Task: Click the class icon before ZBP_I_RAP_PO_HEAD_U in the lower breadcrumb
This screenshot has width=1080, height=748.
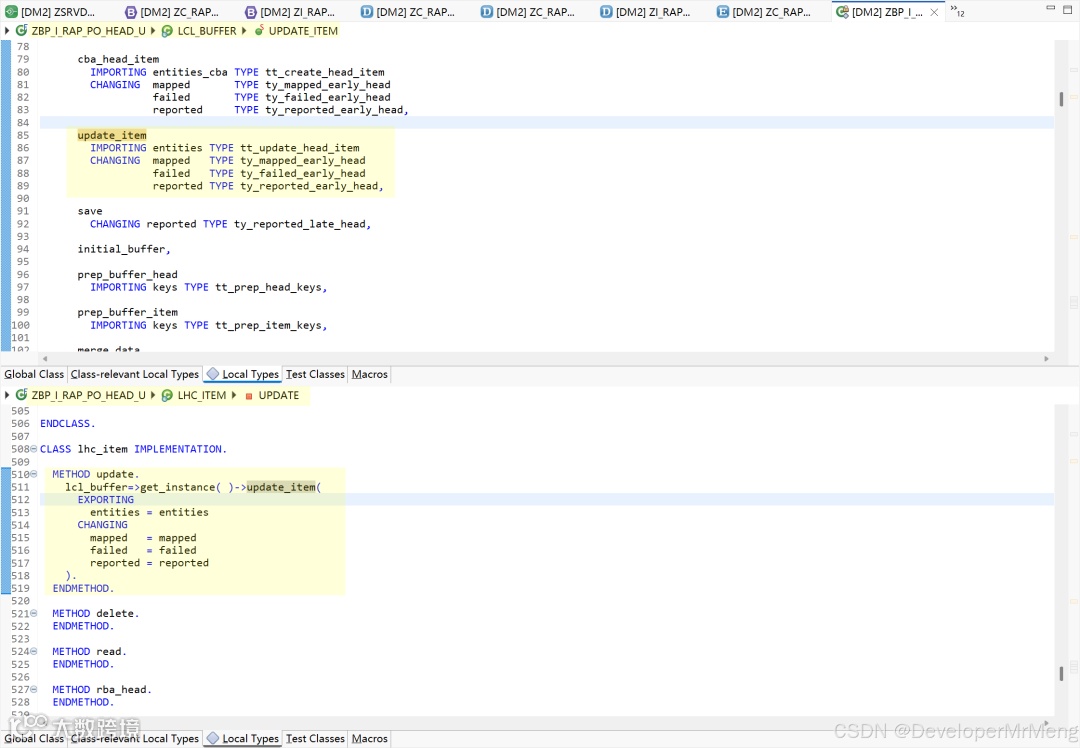Action: (x=21, y=395)
